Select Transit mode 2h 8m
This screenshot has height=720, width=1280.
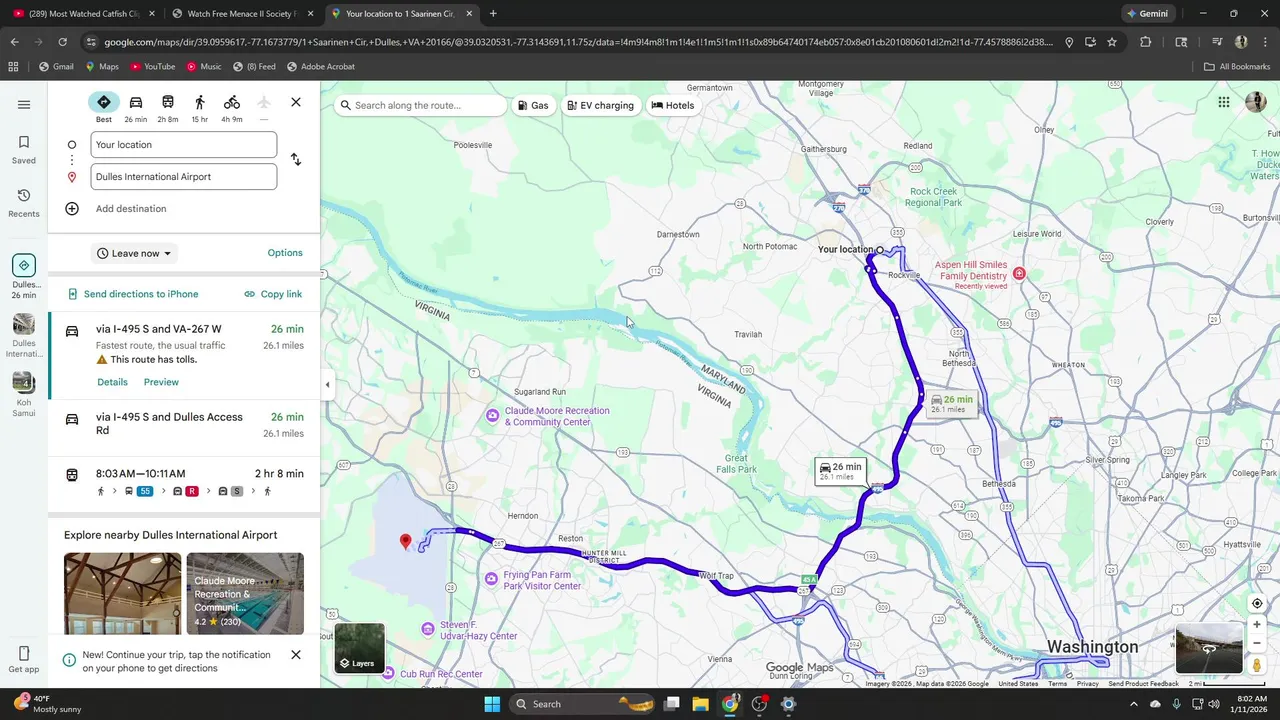coord(168,108)
